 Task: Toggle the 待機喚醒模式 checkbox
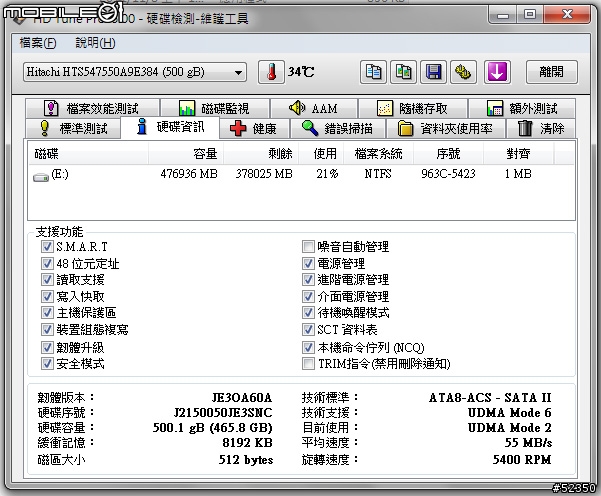click(308, 312)
